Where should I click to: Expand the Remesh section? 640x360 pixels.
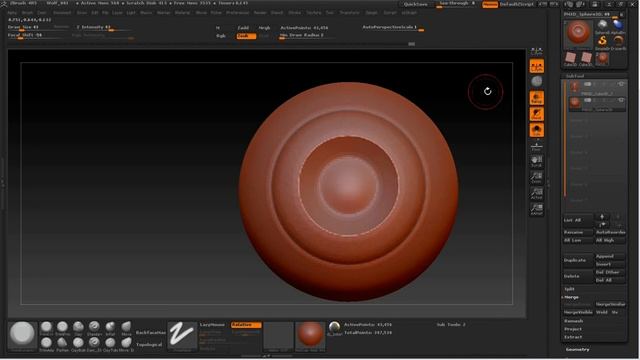tap(573, 321)
